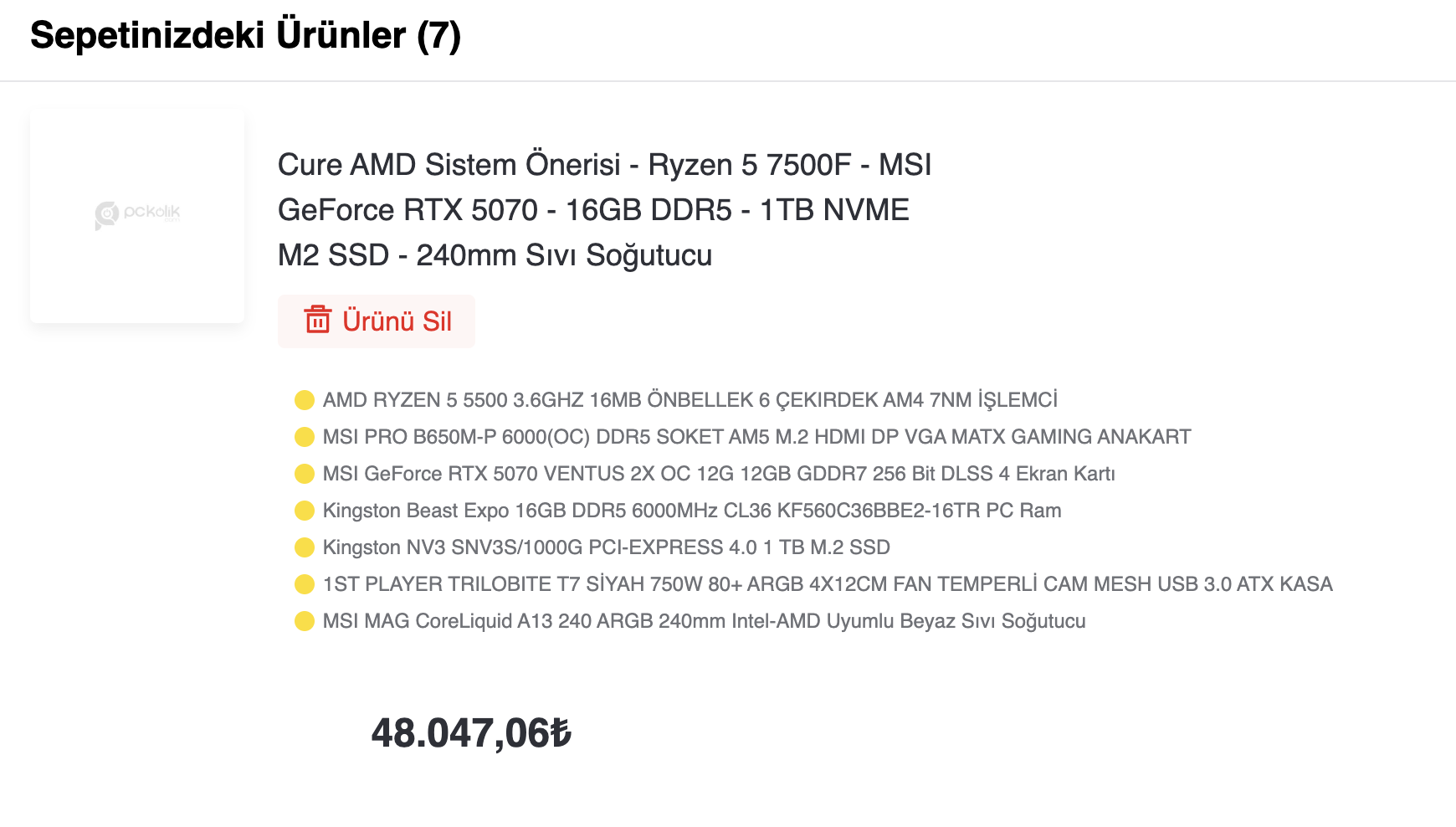
Task: Click the Sepetinizdeki Ürünler (7) heading
Action: click(245, 36)
